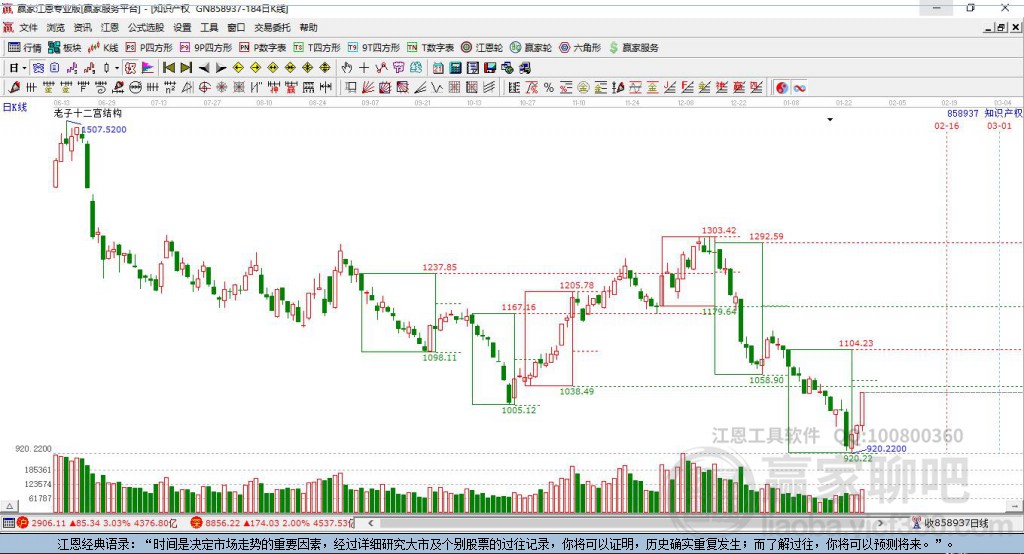Screen dimensions: 1024x554
Task: Select the hand pan tool
Action: [x=347, y=68]
